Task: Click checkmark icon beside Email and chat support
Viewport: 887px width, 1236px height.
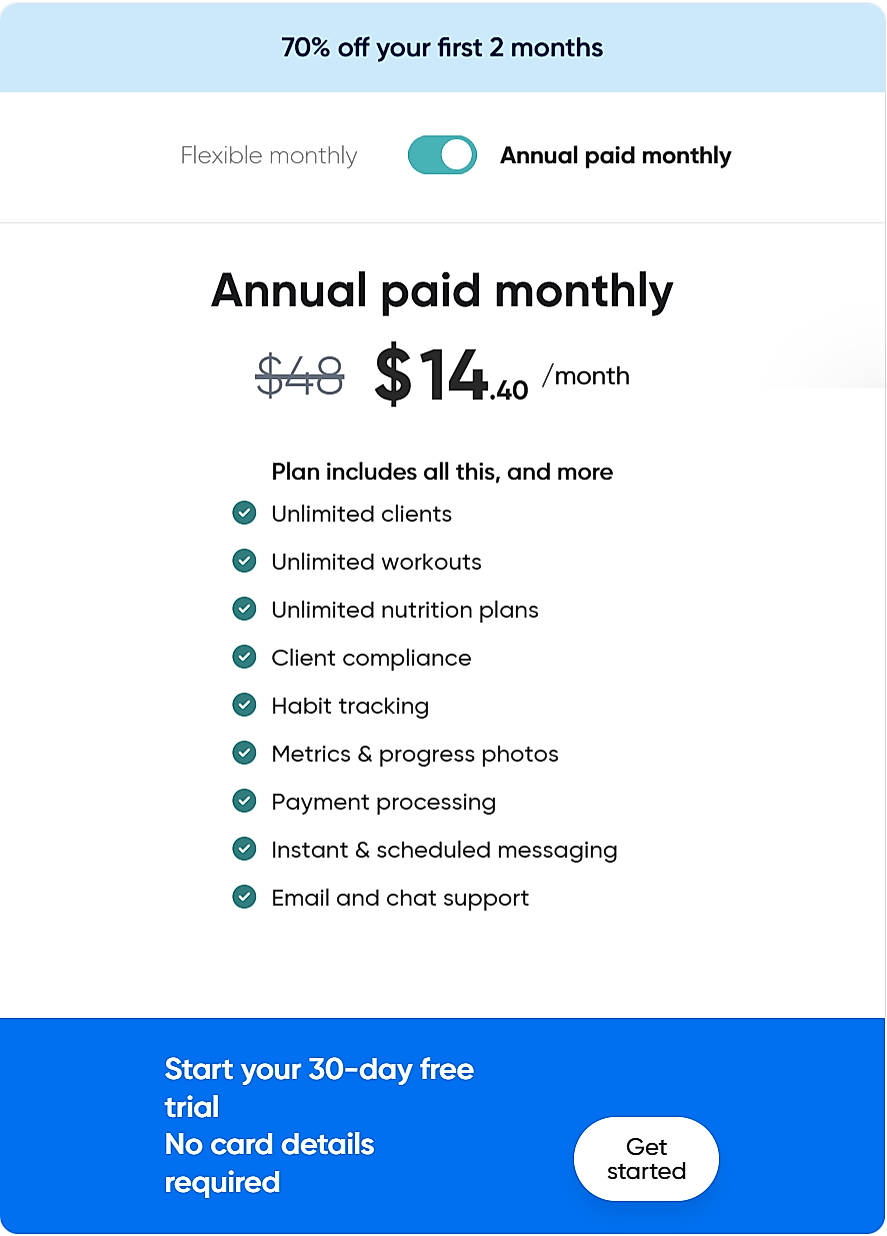Action: coord(244,898)
